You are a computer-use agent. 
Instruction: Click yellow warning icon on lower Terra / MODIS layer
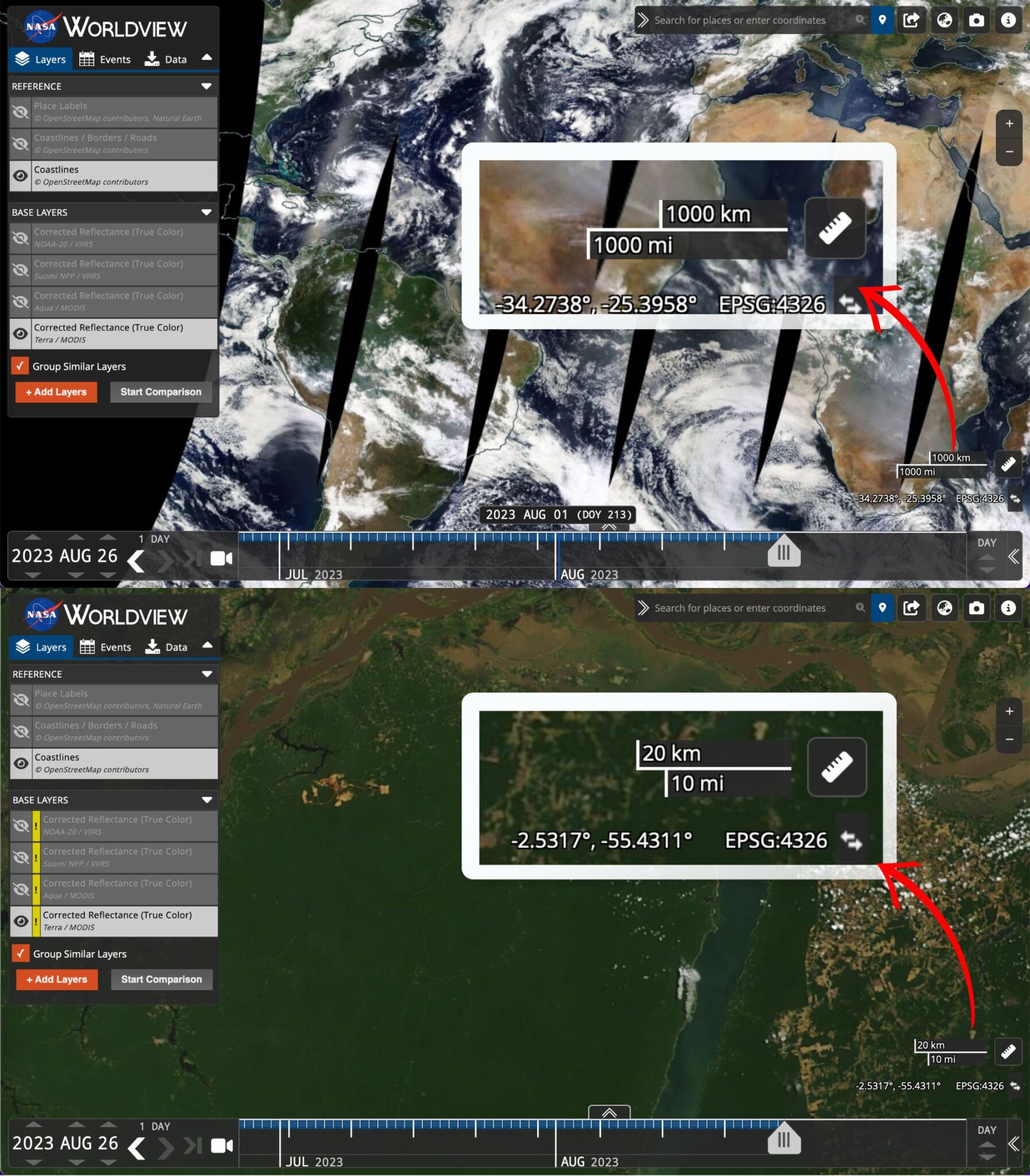(x=36, y=922)
